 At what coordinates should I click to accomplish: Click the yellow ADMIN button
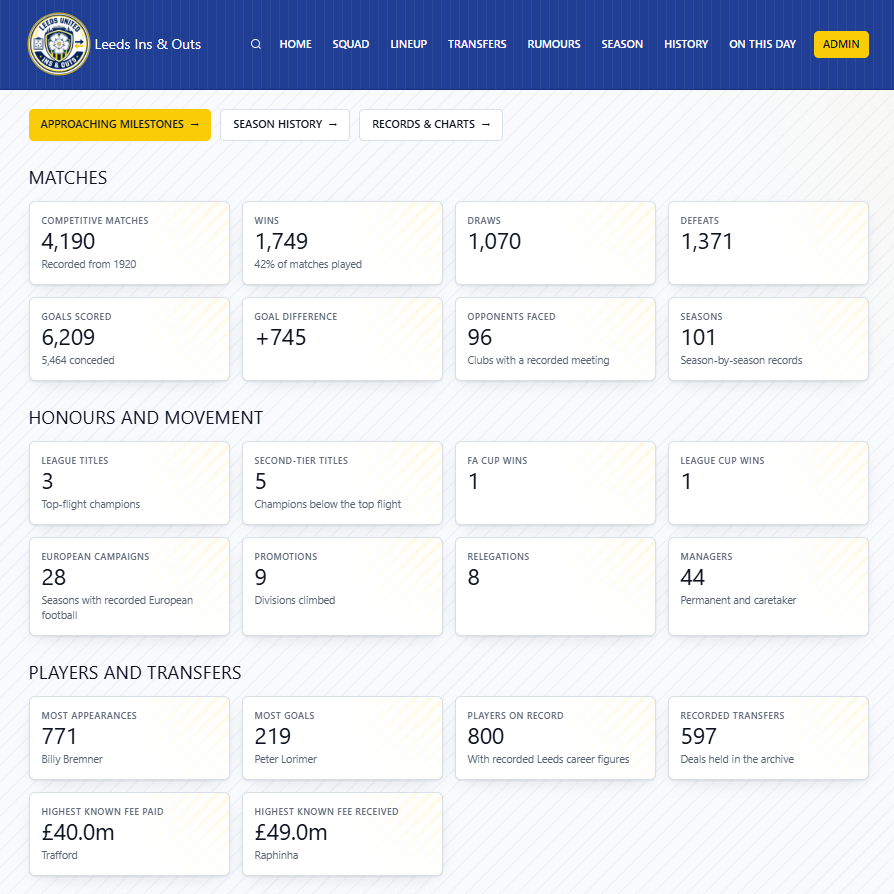click(x=841, y=44)
